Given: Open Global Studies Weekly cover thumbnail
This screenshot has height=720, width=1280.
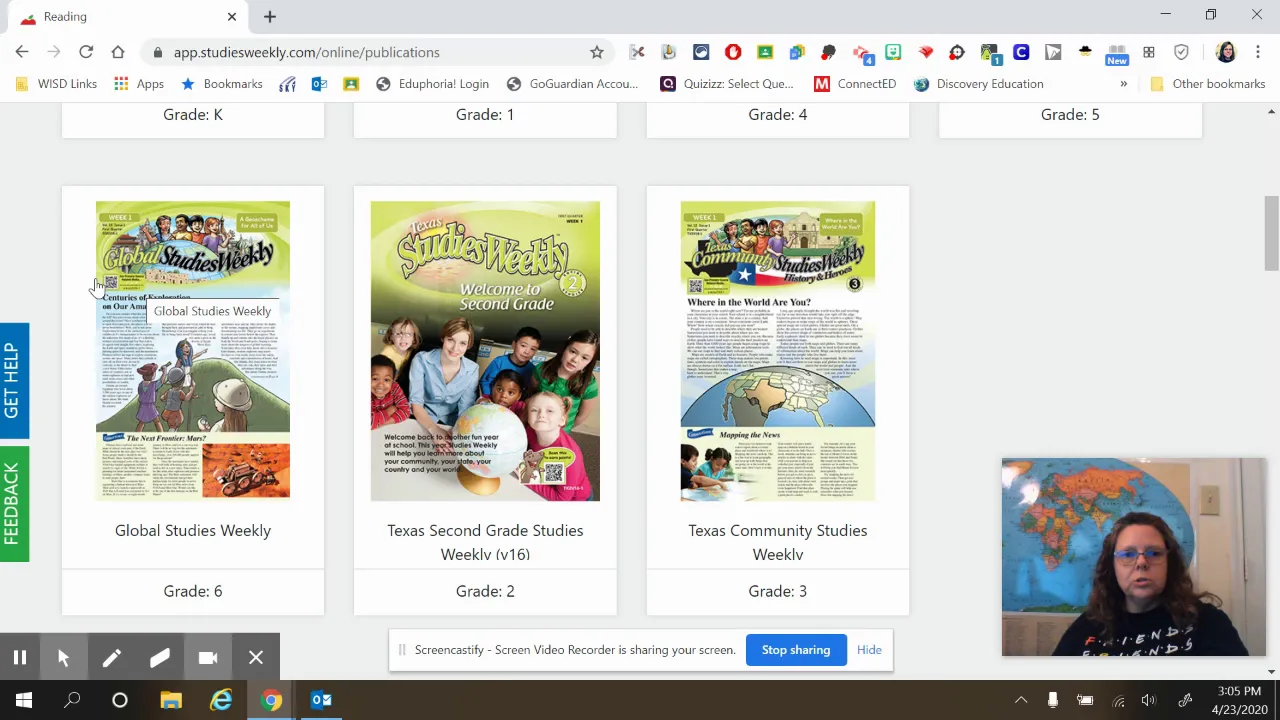Looking at the screenshot, I should click(x=193, y=350).
